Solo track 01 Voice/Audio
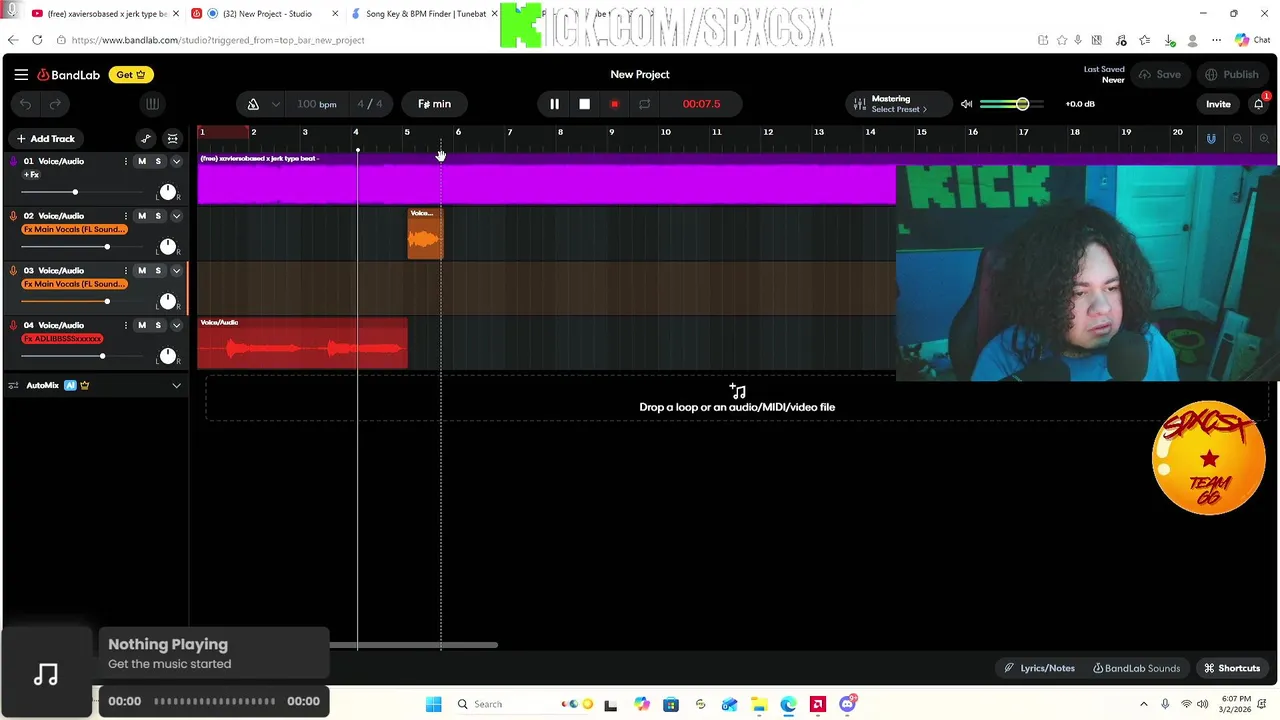The width and height of the screenshot is (1280, 720). (158, 161)
